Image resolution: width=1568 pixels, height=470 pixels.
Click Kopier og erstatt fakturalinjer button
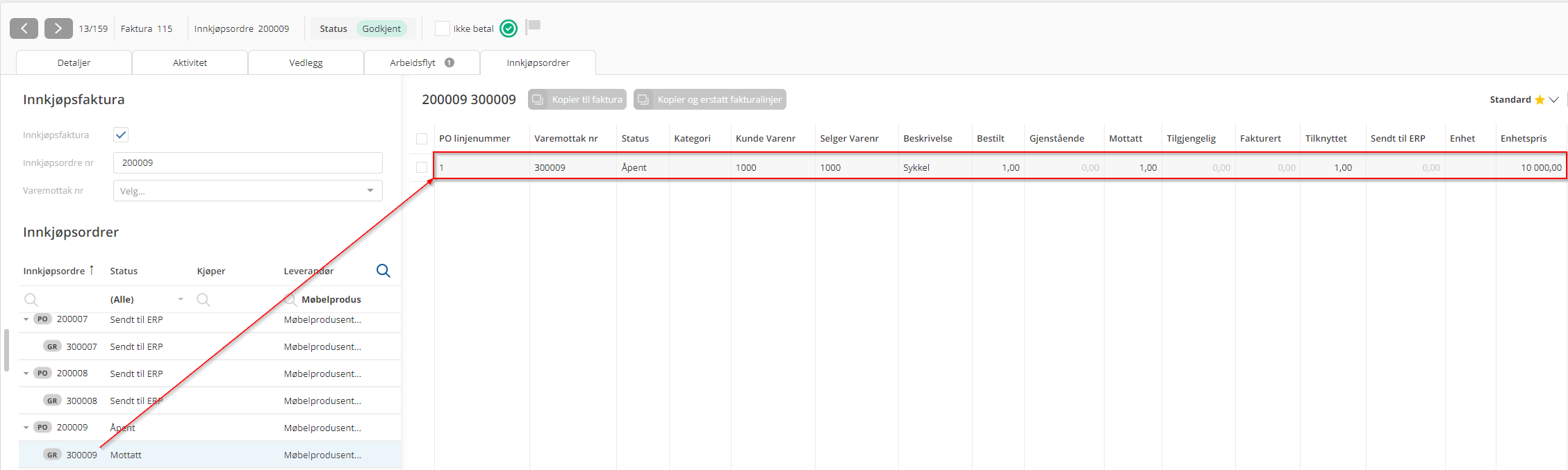click(x=709, y=99)
